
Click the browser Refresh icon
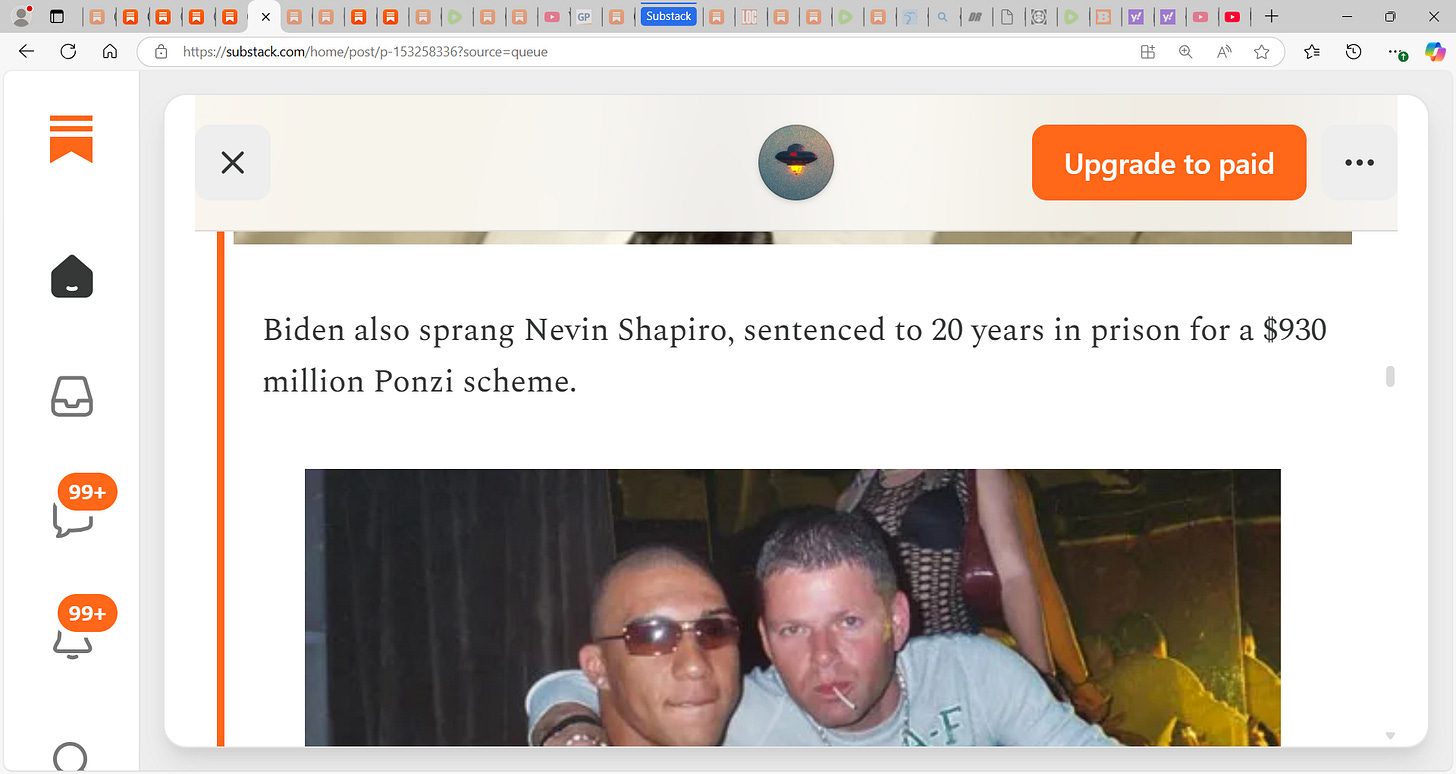68,52
